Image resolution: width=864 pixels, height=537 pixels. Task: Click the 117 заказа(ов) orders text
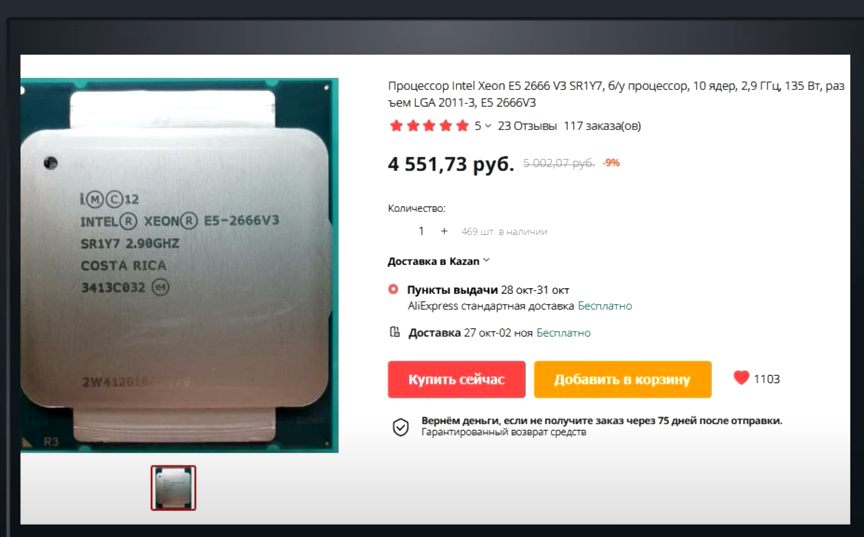(602, 126)
